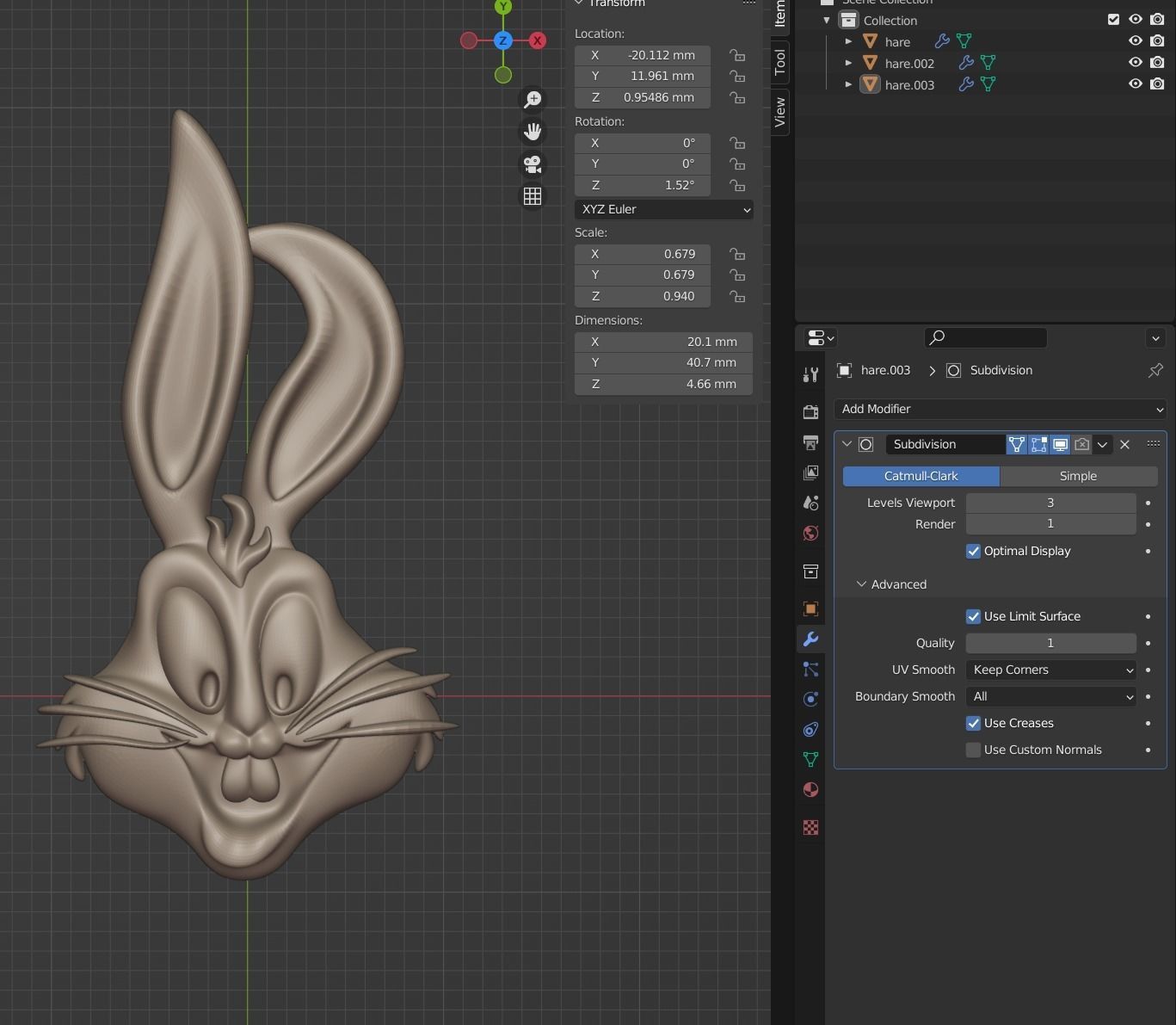Click the pan hand viewport gizmo
Screen dimensions: 1176x1025
pos(533,132)
